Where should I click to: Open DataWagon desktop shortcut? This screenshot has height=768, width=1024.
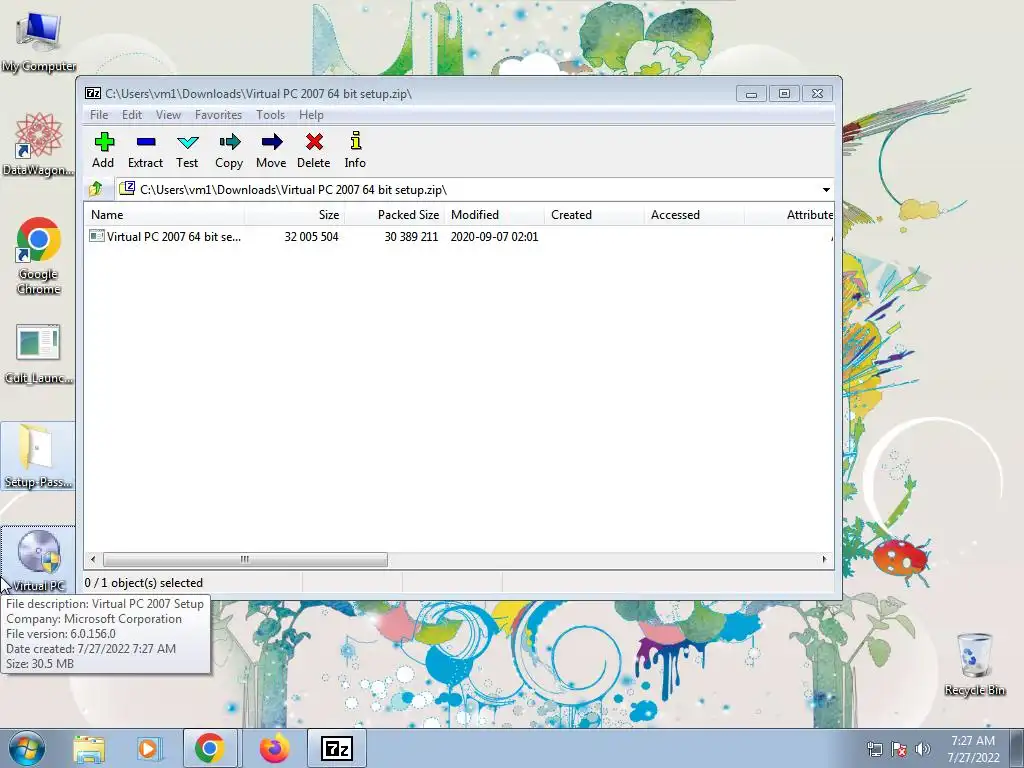39,144
